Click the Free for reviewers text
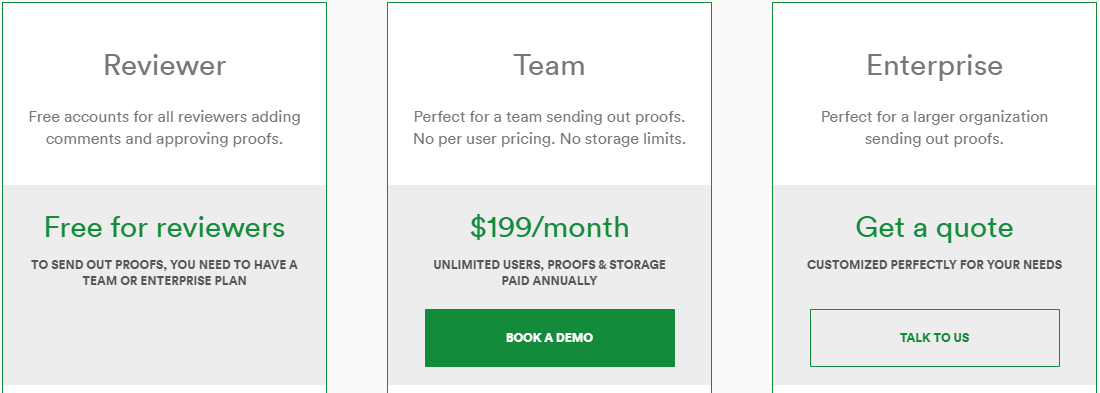1100x393 pixels. 165,227
